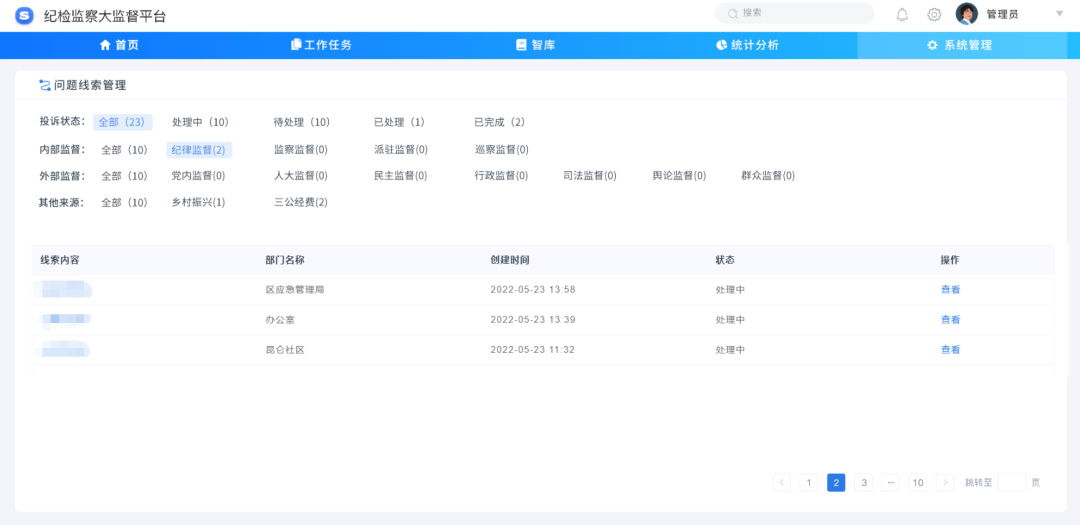Image resolution: width=1080 pixels, height=525 pixels.
Task: Select the 群众监督(0) filter
Action: (x=768, y=176)
